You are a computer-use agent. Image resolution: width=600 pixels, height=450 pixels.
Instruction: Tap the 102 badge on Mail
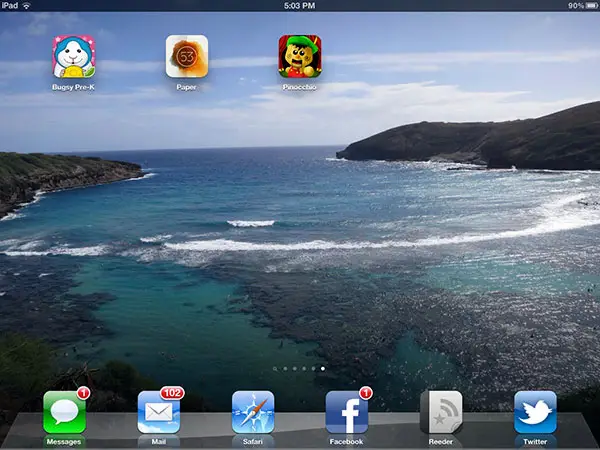[172, 393]
